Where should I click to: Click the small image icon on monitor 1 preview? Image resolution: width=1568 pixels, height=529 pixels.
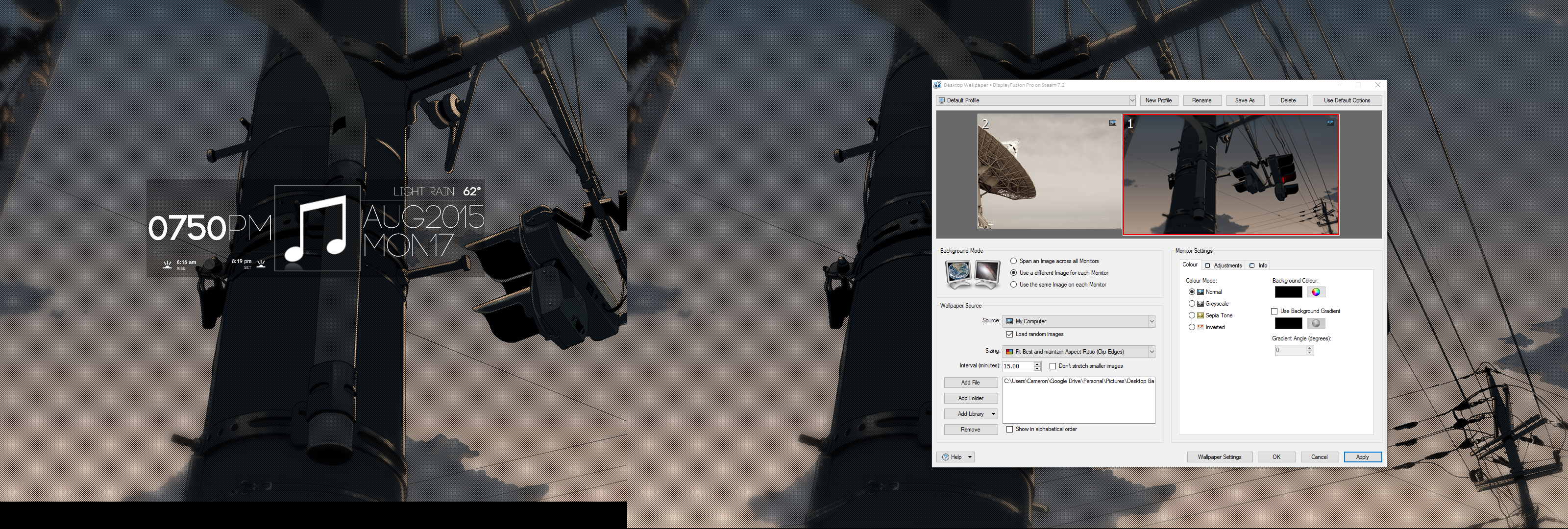(x=1330, y=123)
